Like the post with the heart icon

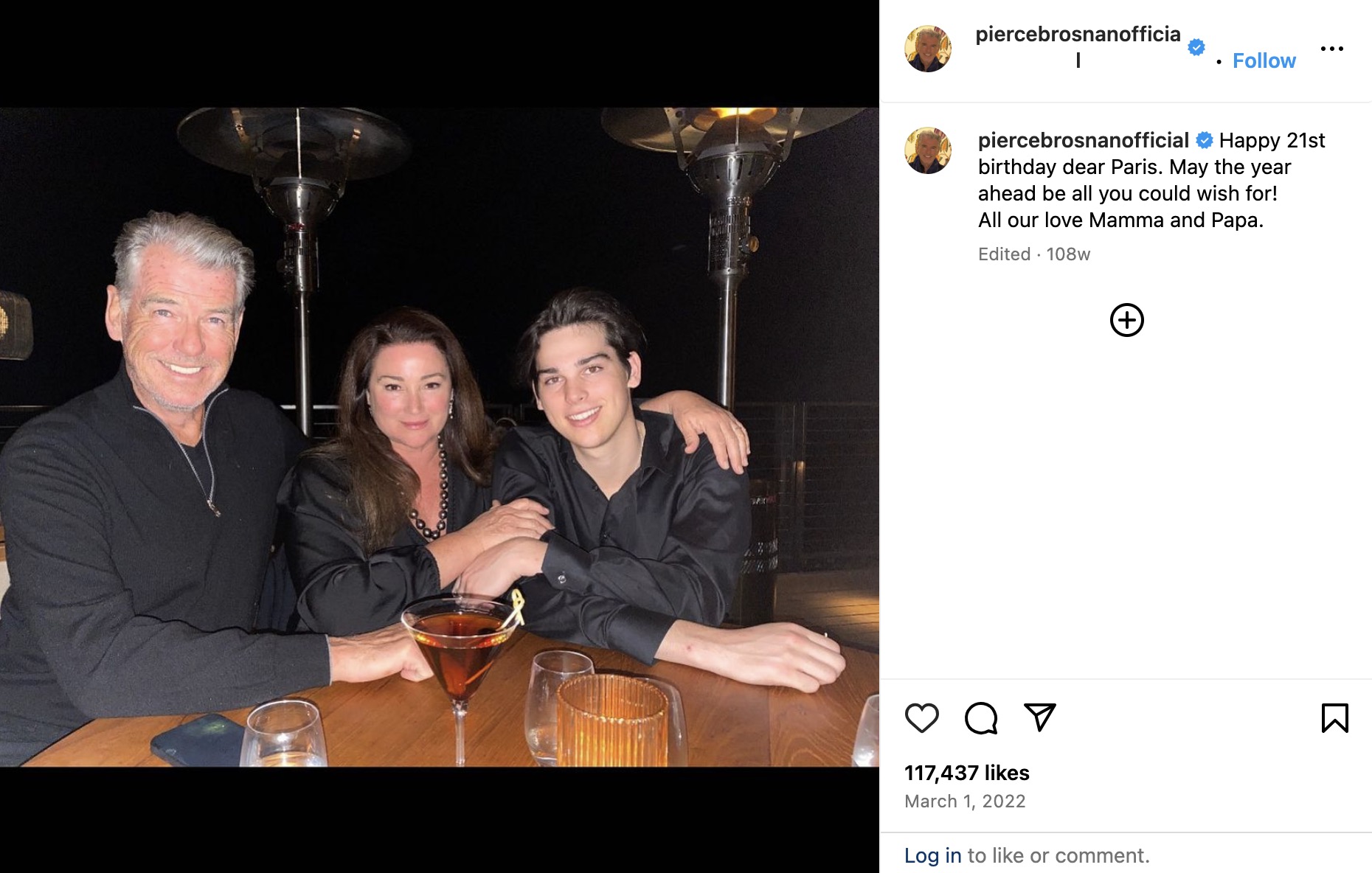click(921, 717)
